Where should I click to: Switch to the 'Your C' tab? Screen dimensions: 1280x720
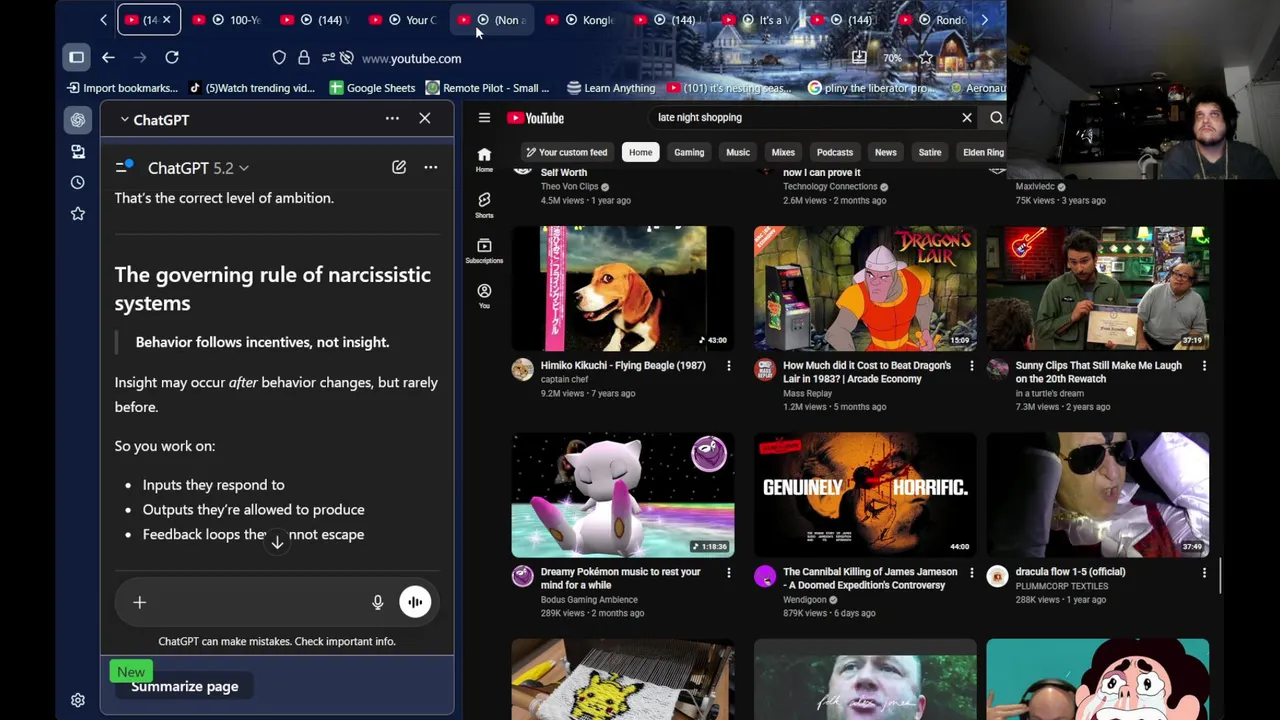pos(405,20)
